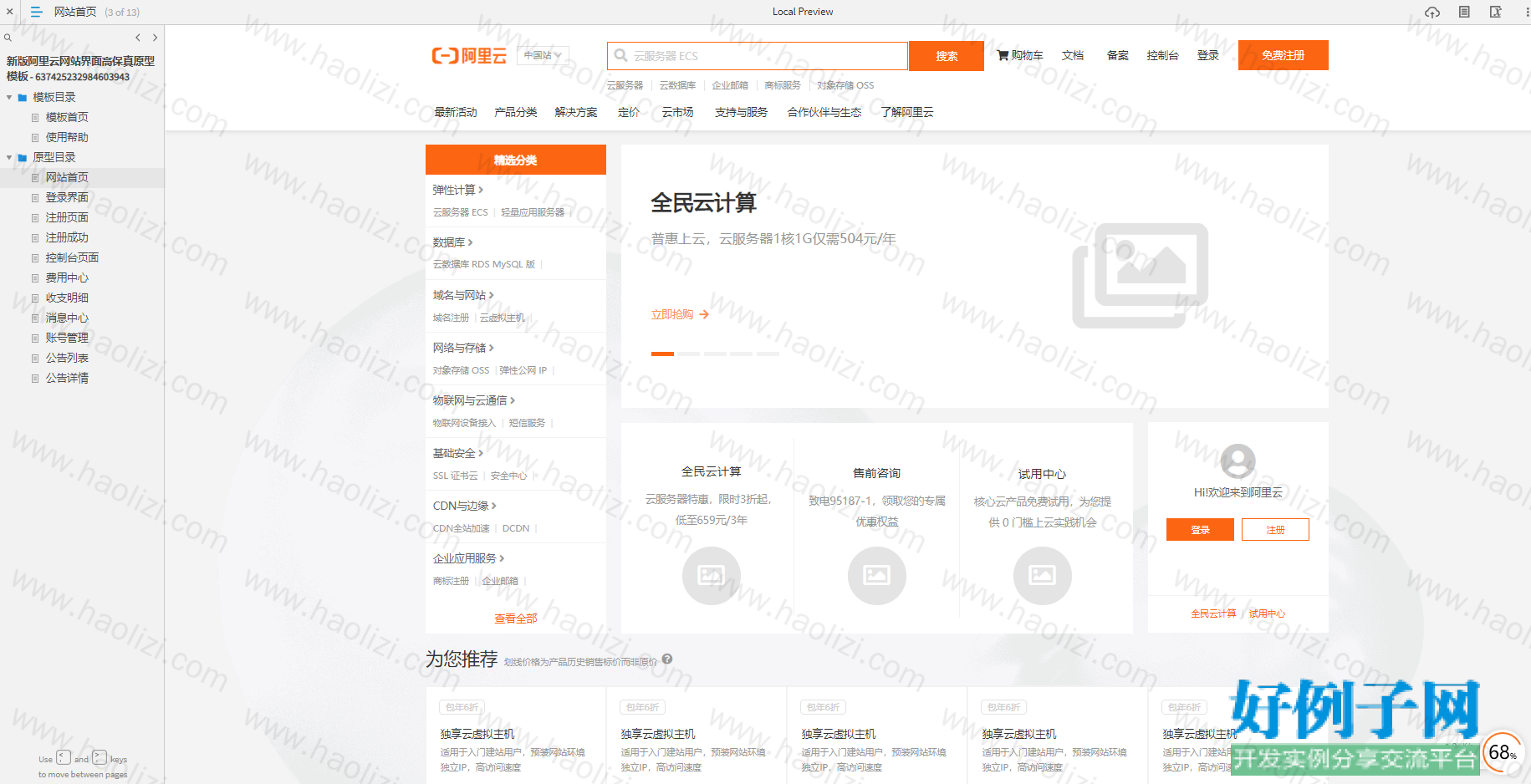
Task: Click the inspect icon beside the notes icon
Action: pos(1496,12)
